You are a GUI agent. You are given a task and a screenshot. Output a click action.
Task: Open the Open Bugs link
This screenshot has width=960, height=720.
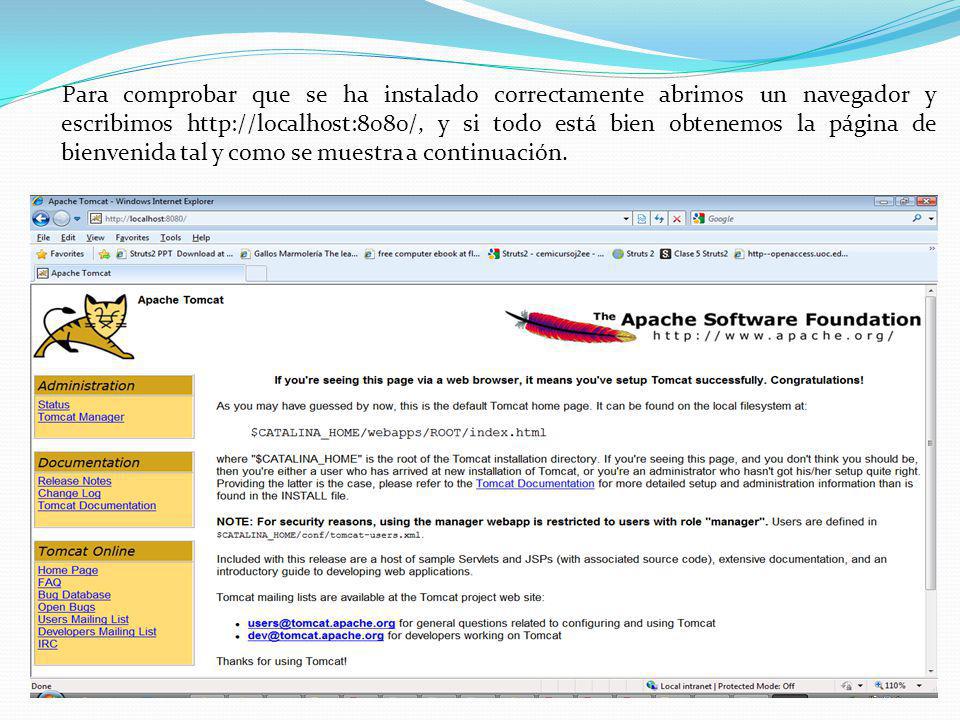[x=66, y=607]
